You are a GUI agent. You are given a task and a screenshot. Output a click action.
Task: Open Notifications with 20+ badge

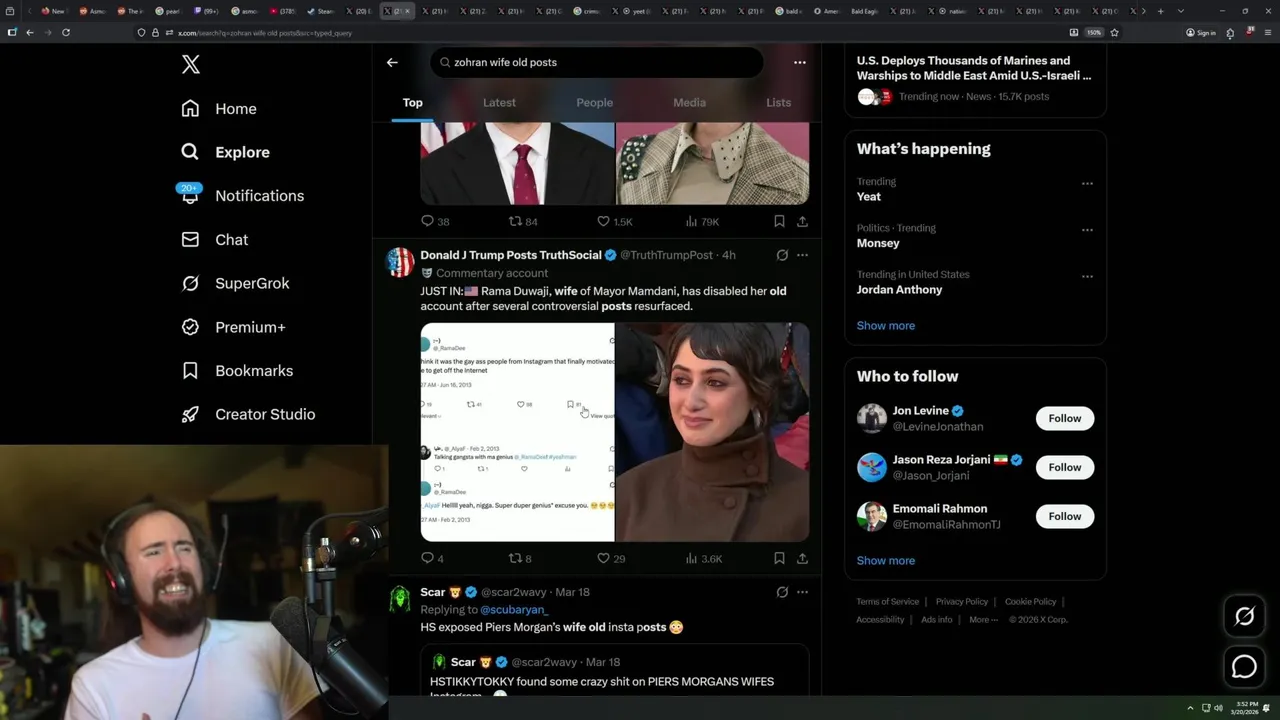pos(241,196)
